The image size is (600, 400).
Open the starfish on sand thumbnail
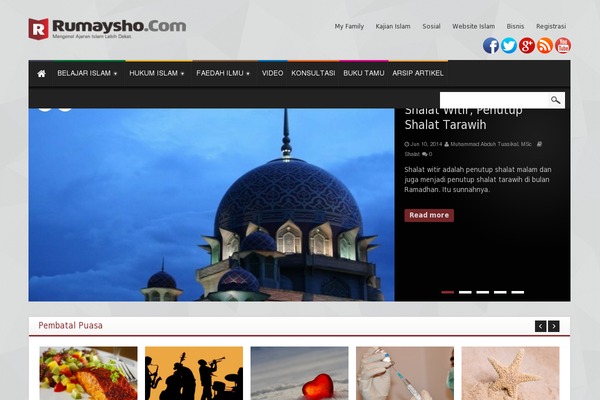point(511,373)
